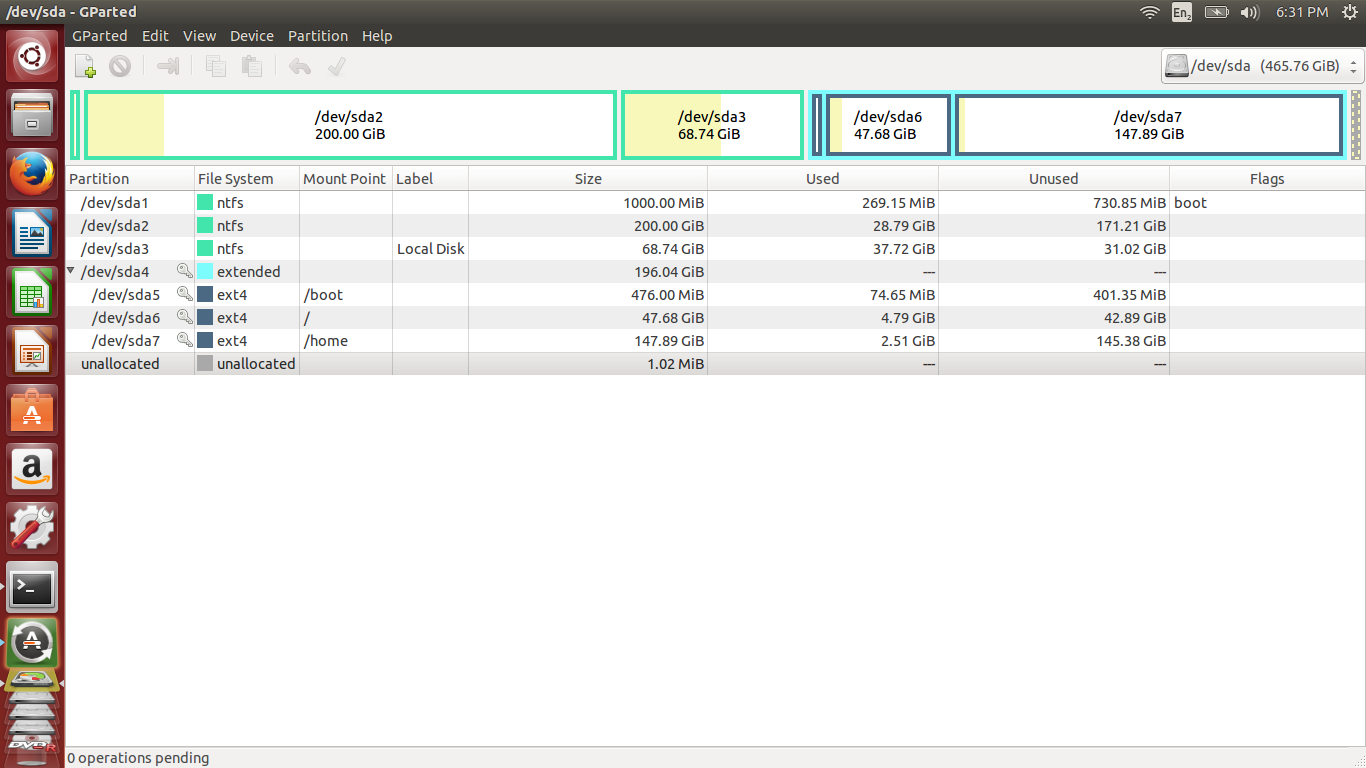1366x768 pixels.
Task: Sort by the Used column header
Action: click(x=823, y=179)
